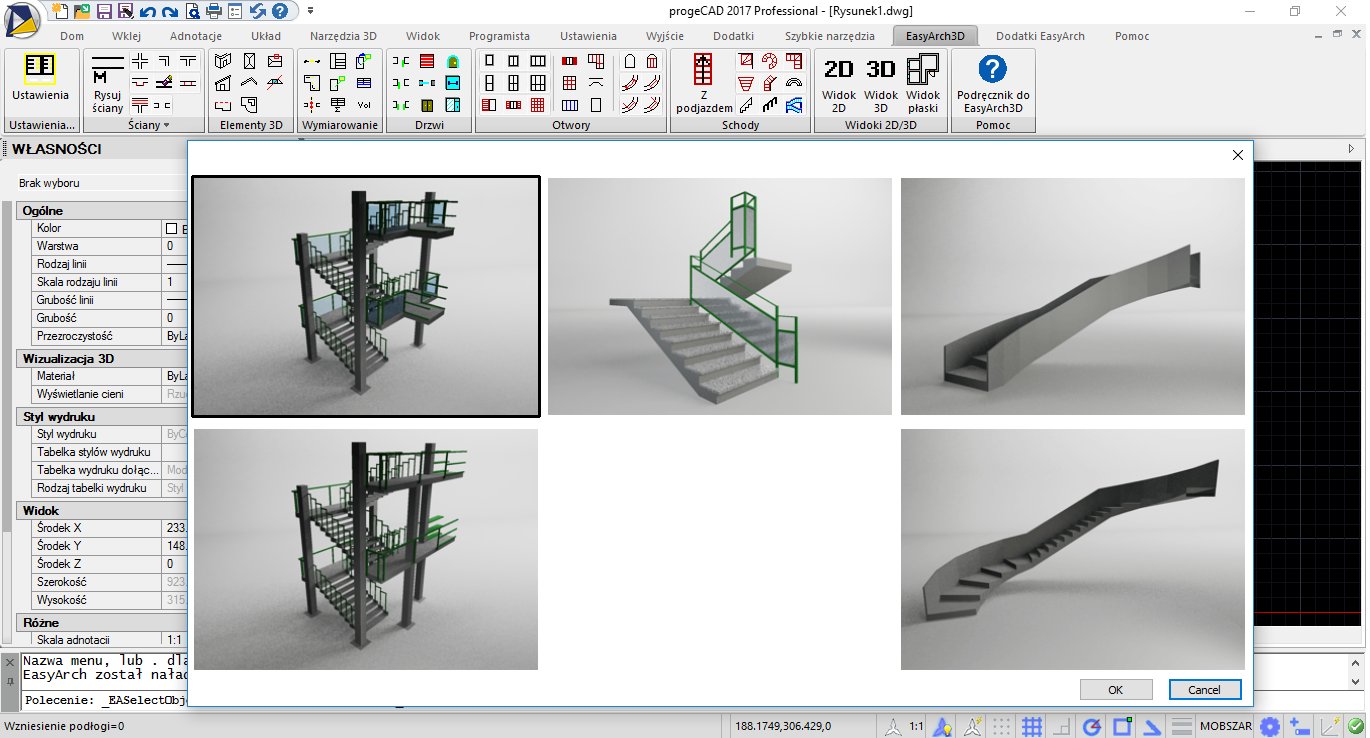Select the green railing concrete stair thumbnail

719,296
